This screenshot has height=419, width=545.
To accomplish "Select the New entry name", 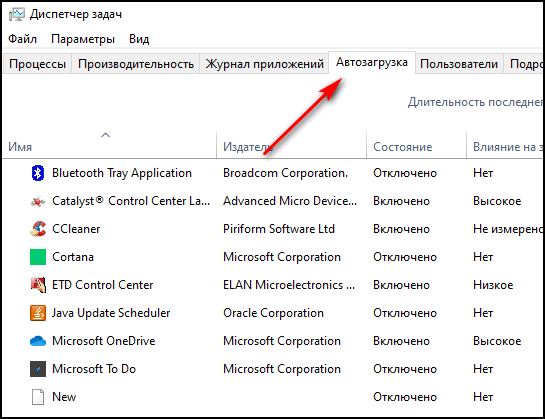I will pyautogui.click(x=64, y=397).
